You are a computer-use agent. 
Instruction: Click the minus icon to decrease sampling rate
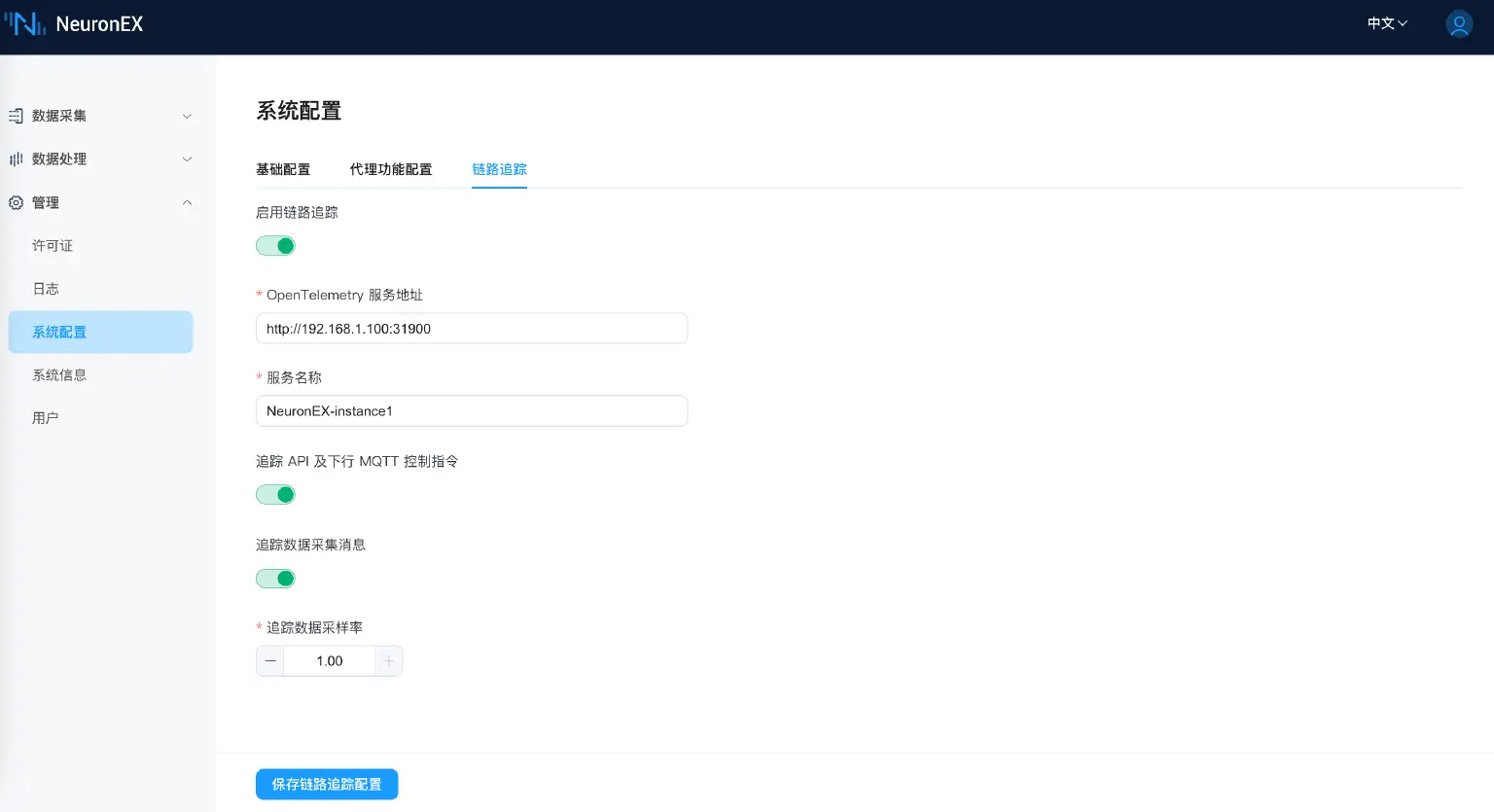point(269,660)
